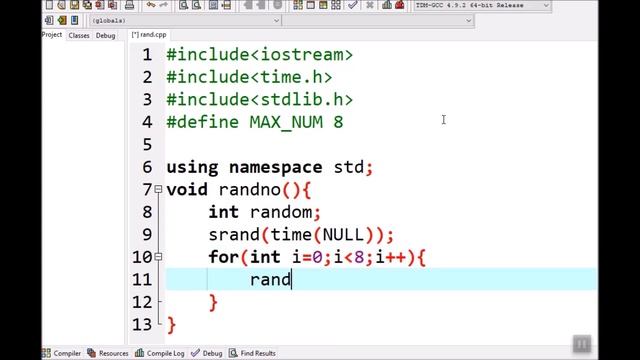Image resolution: width=640 pixels, height=360 pixels.
Task: Click the line '#include<iostream>'
Action: (x=260, y=55)
